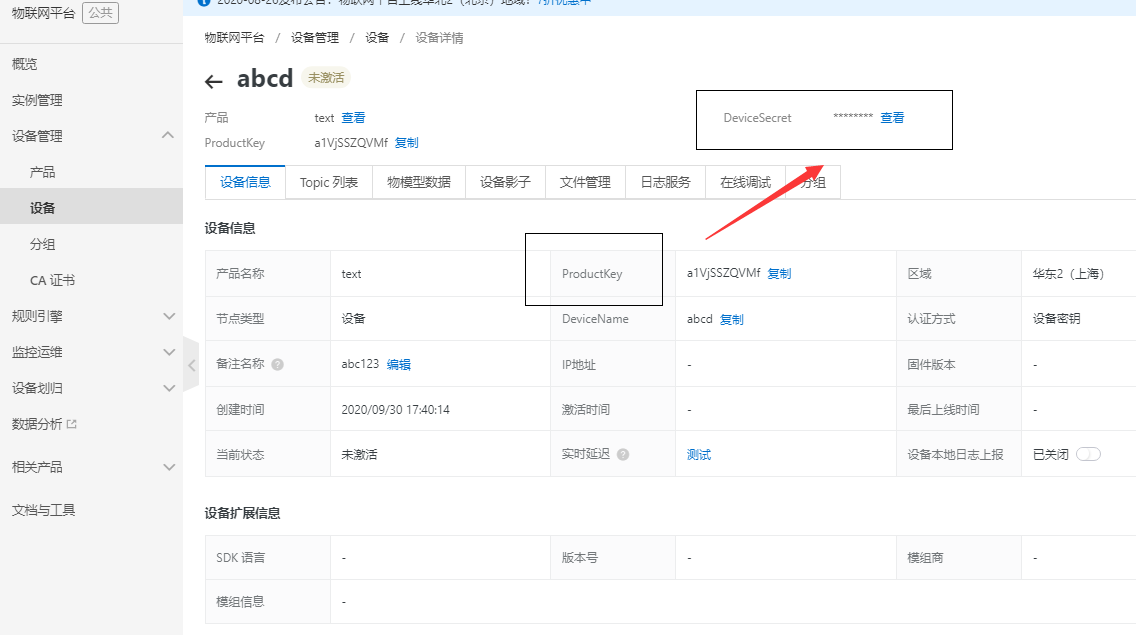Navigate back using arrow beside device name abcd
1136x635 pixels.
pos(213,80)
